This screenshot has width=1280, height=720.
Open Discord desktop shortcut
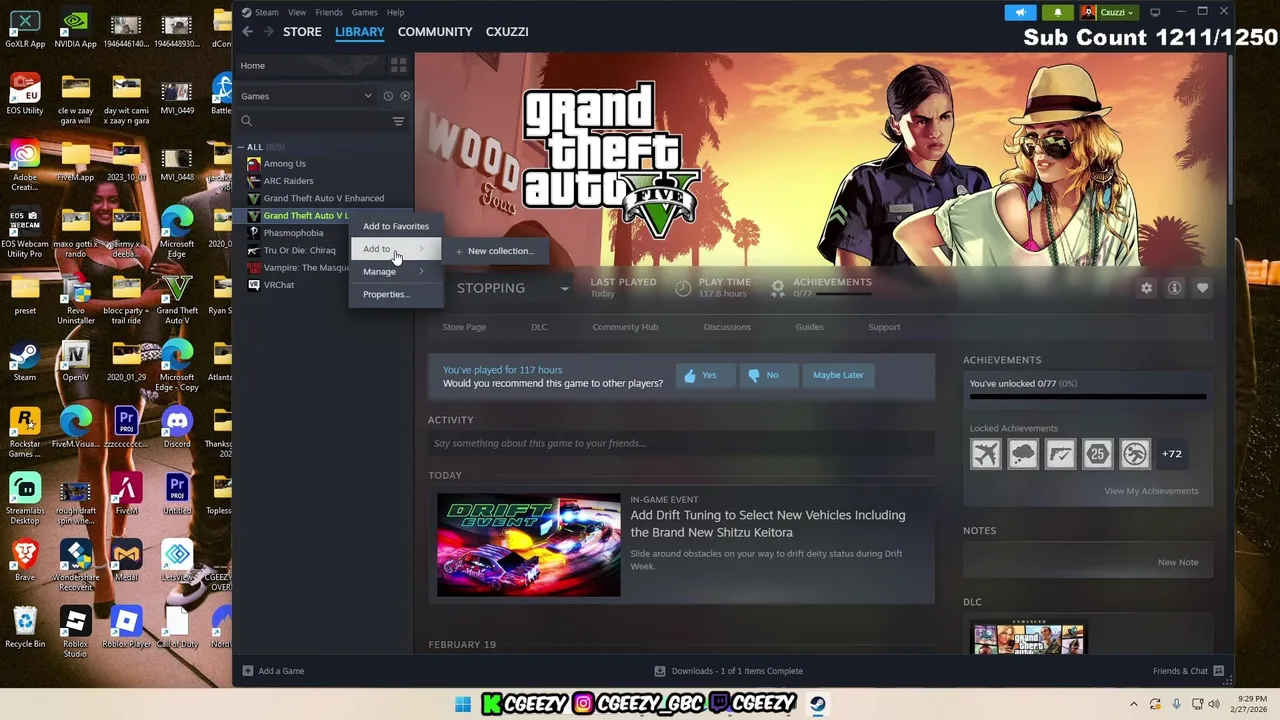click(x=177, y=427)
